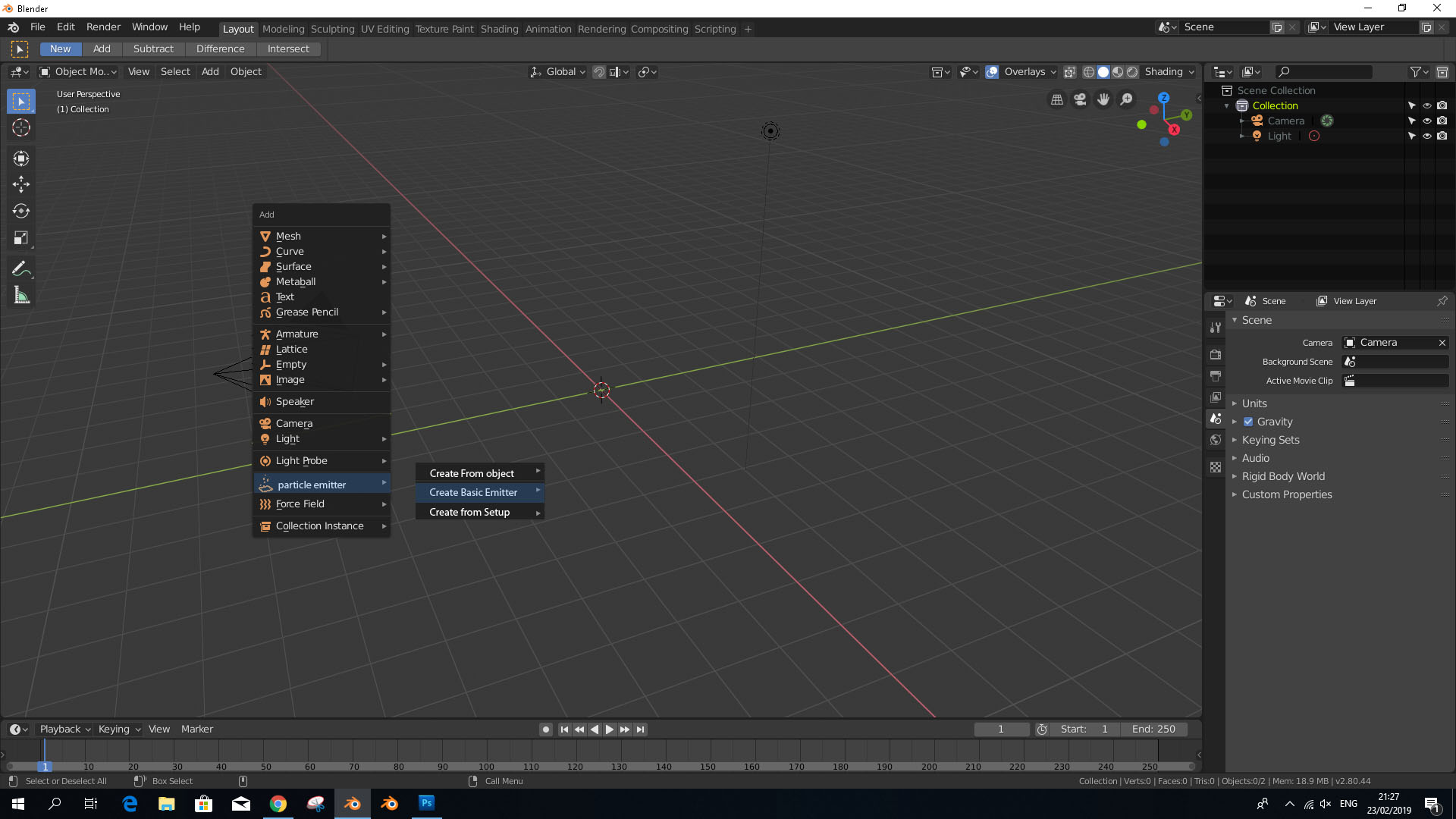Screen dimensions: 1456x819
Task: Hide the Camera object in outliner
Action: point(1426,121)
